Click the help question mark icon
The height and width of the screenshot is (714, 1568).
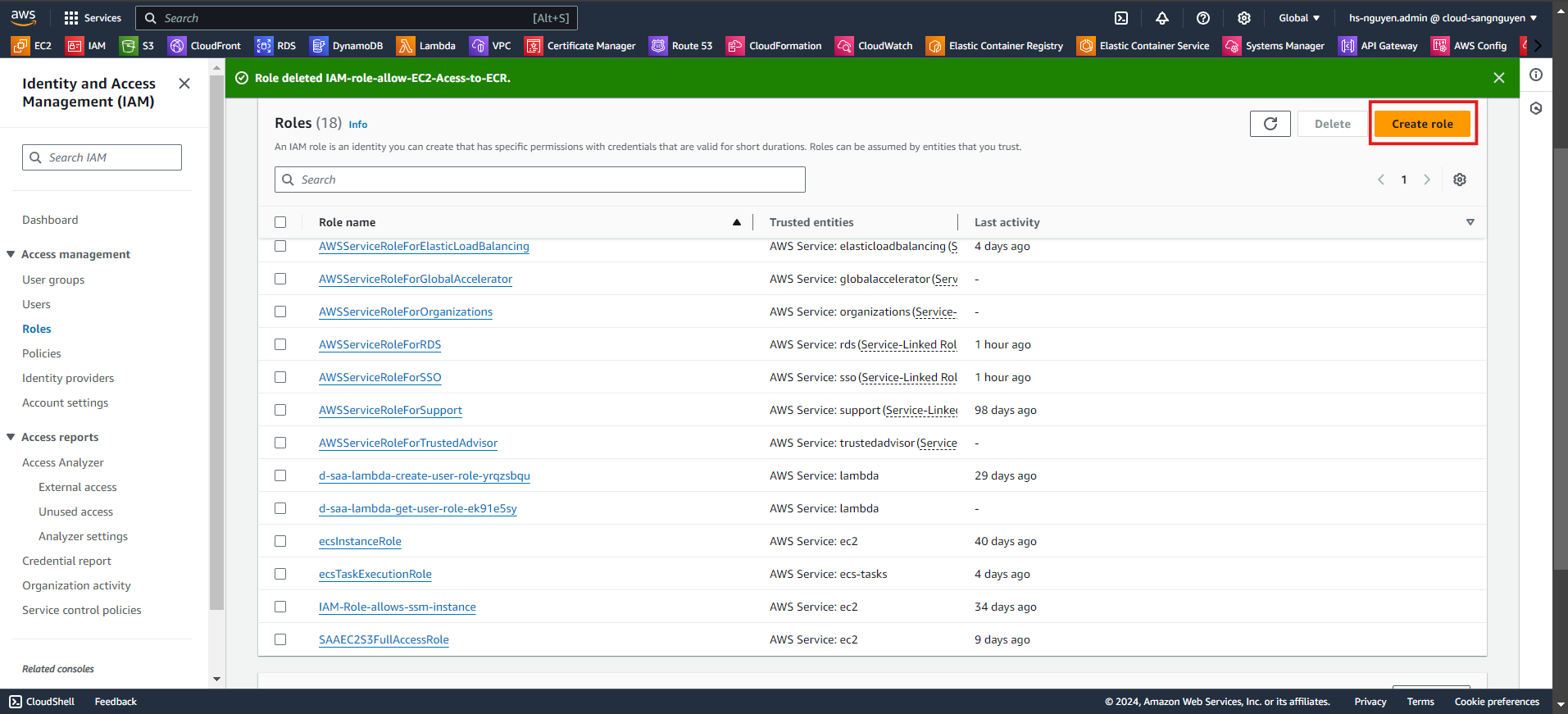click(x=1203, y=18)
